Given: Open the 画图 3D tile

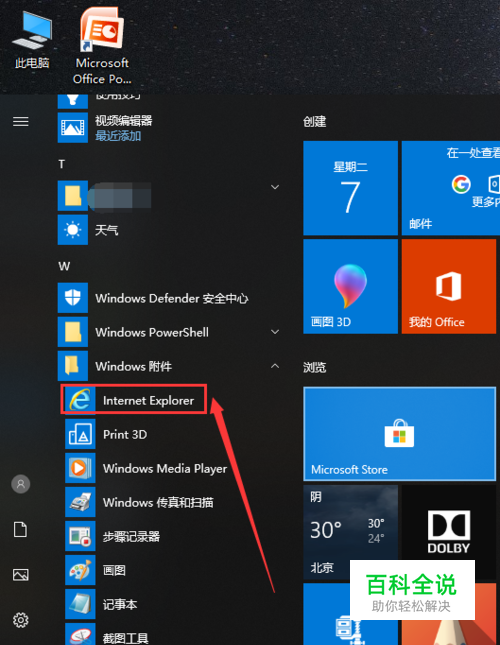Looking at the screenshot, I should click(x=350, y=286).
